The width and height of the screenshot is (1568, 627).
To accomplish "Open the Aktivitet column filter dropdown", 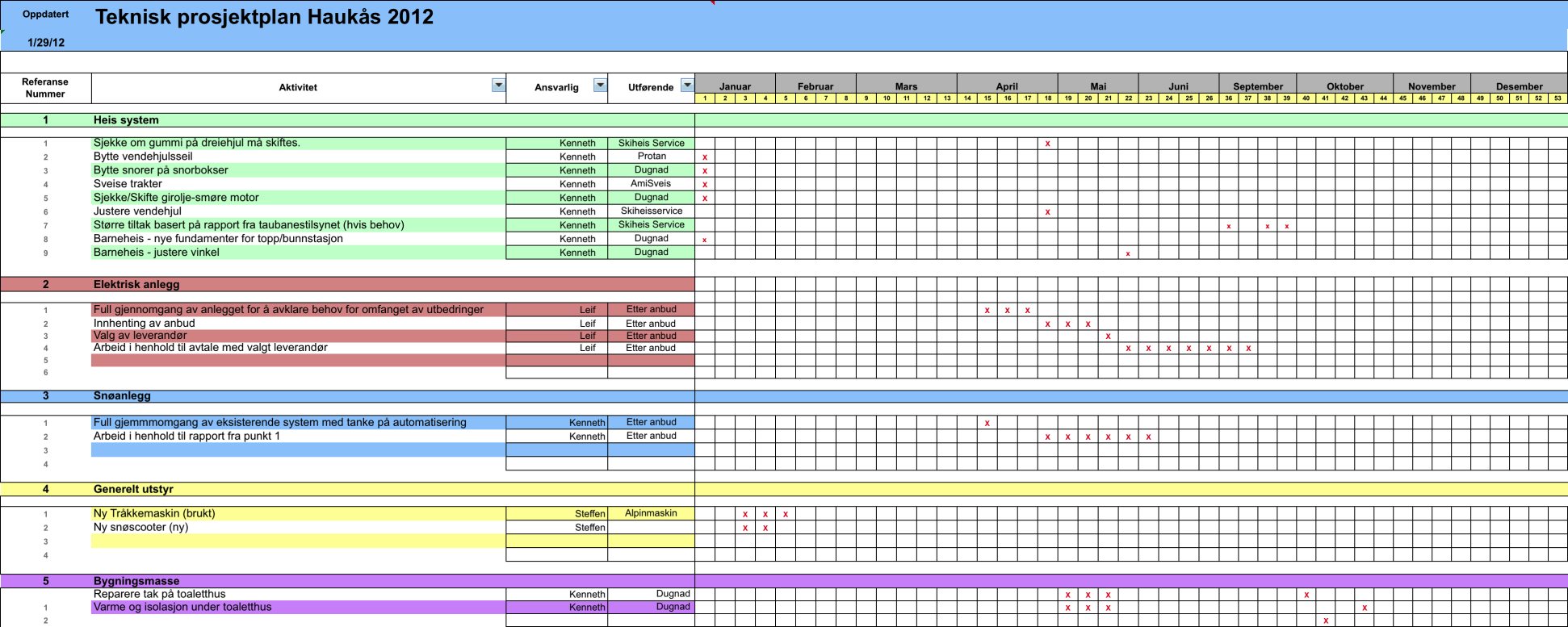I will [x=498, y=86].
